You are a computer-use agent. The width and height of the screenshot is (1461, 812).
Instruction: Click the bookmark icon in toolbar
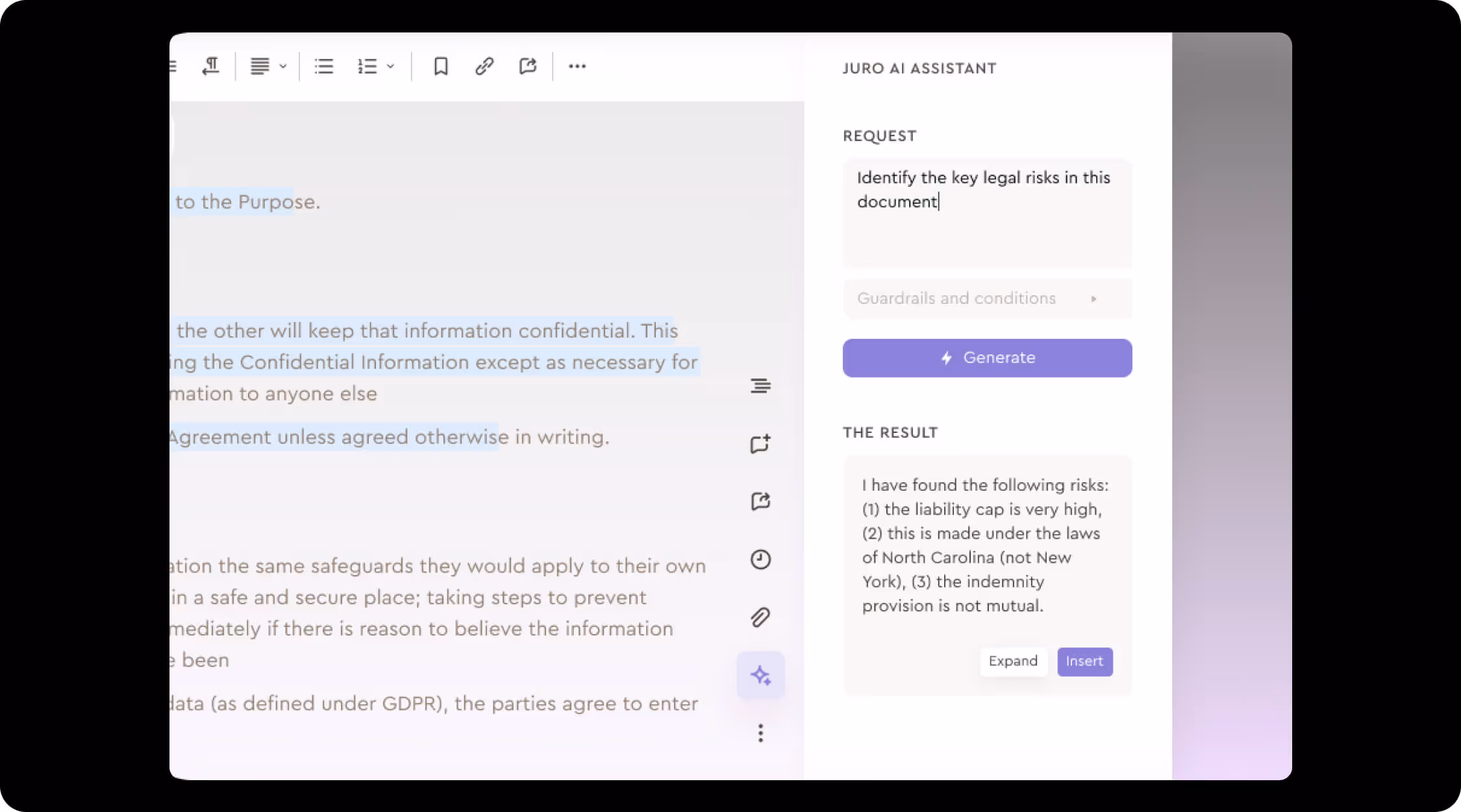point(441,66)
